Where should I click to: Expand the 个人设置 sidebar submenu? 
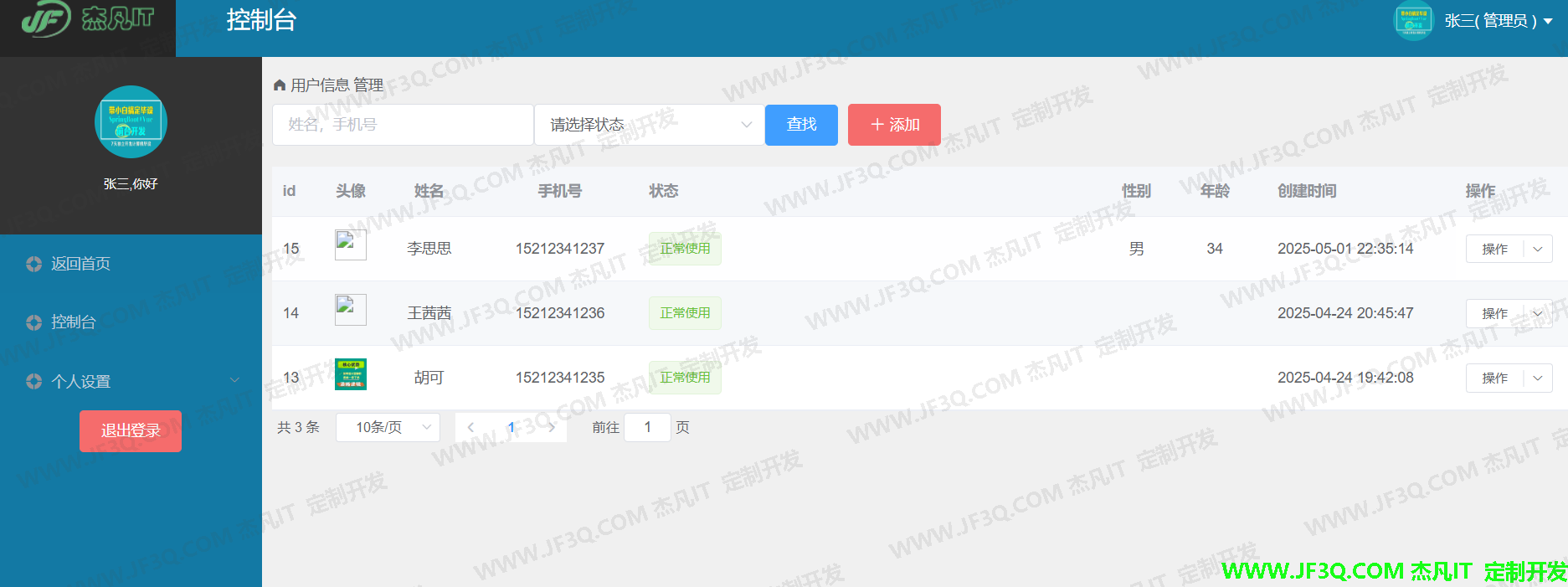pyautogui.click(x=131, y=381)
